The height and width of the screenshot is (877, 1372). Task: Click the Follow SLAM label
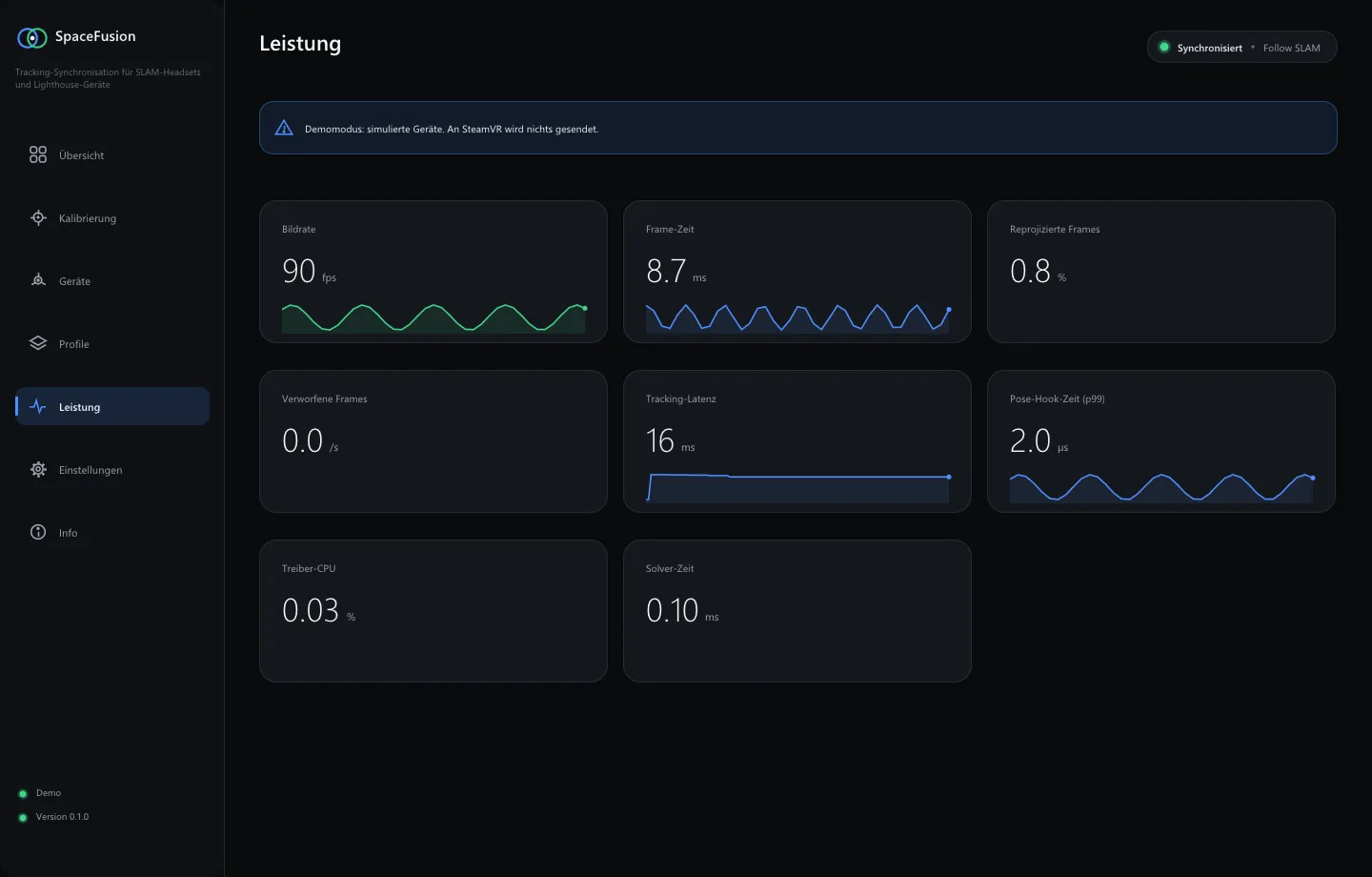coord(1291,48)
